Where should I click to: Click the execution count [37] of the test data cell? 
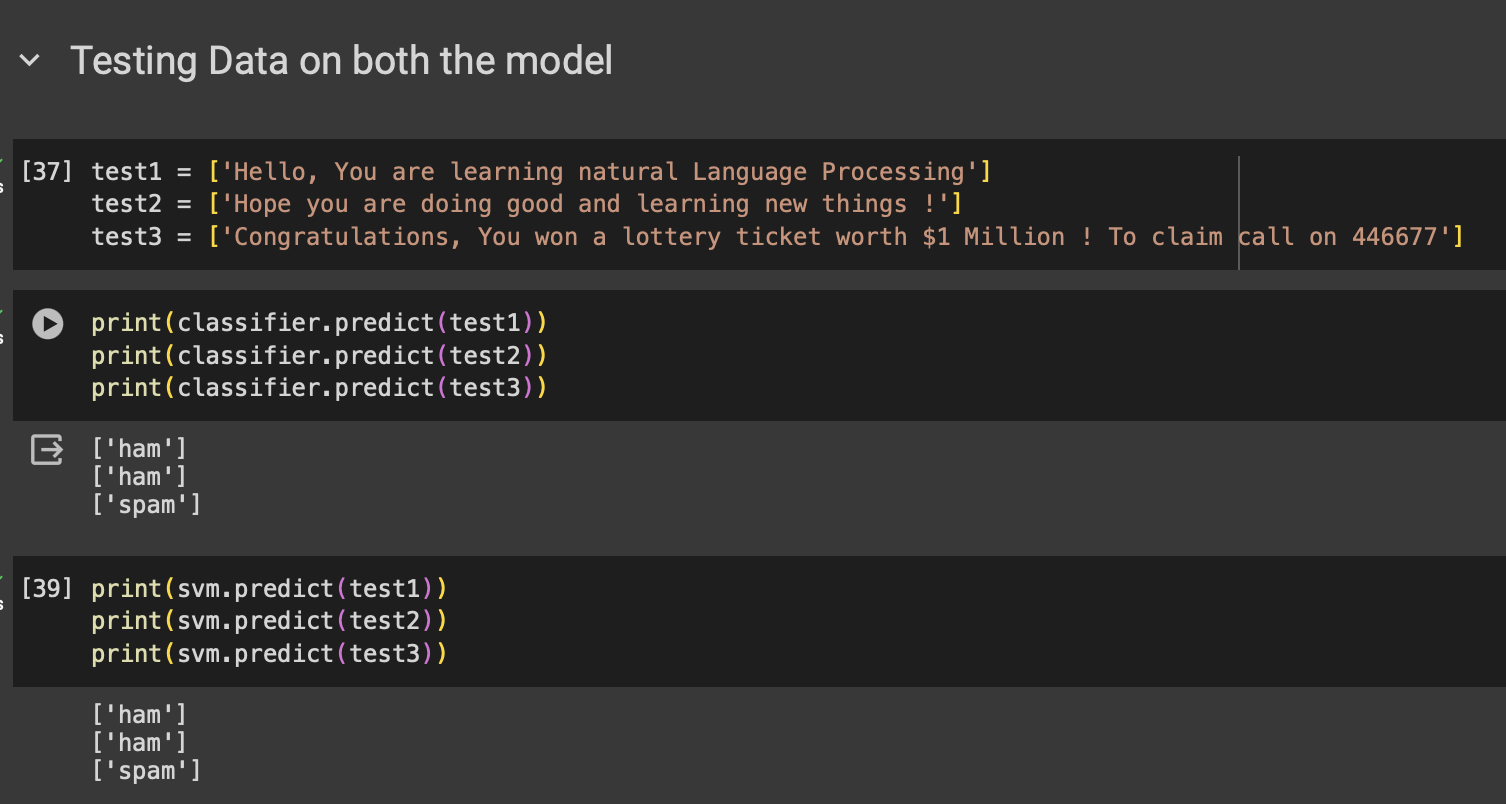46,171
